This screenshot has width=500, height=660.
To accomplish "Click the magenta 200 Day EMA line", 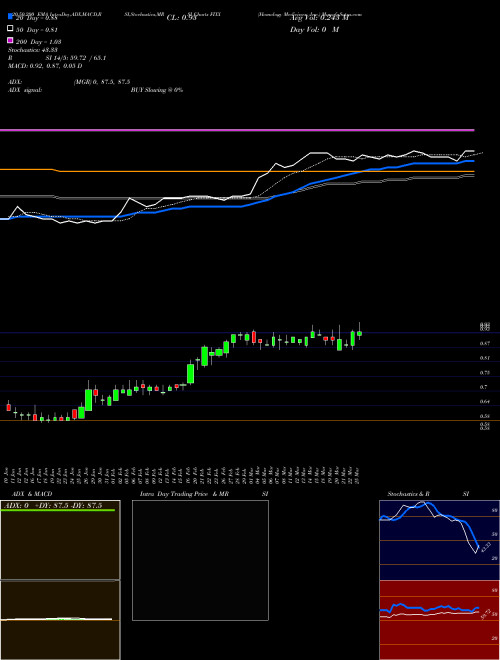I will [x=237, y=130].
